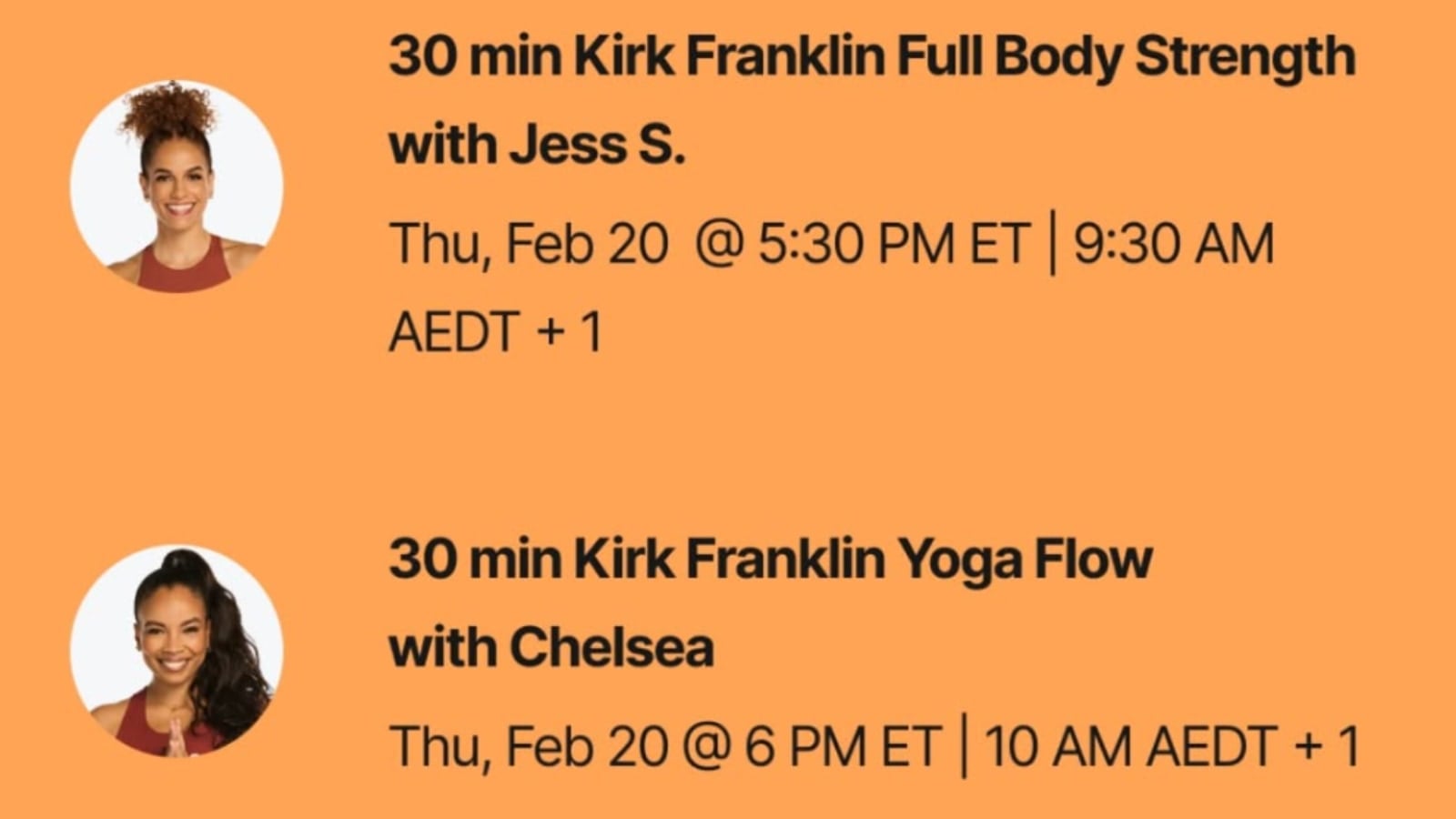Click the 9:30 AM time text
Viewport: 1456px width, 819px height.
[1174, 244]
